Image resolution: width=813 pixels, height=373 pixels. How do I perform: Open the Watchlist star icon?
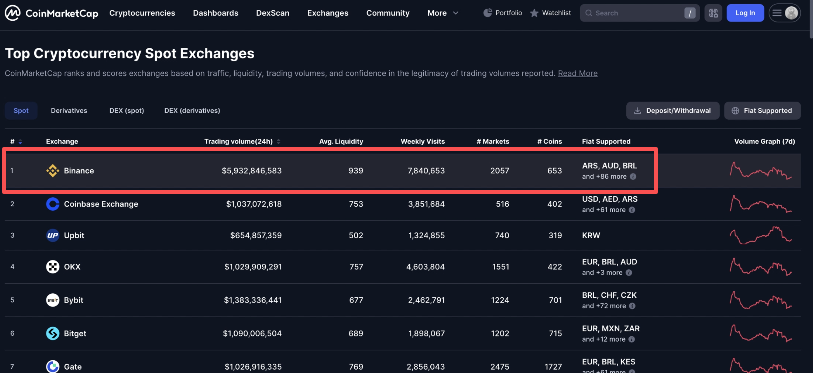(x=534, y=13)
